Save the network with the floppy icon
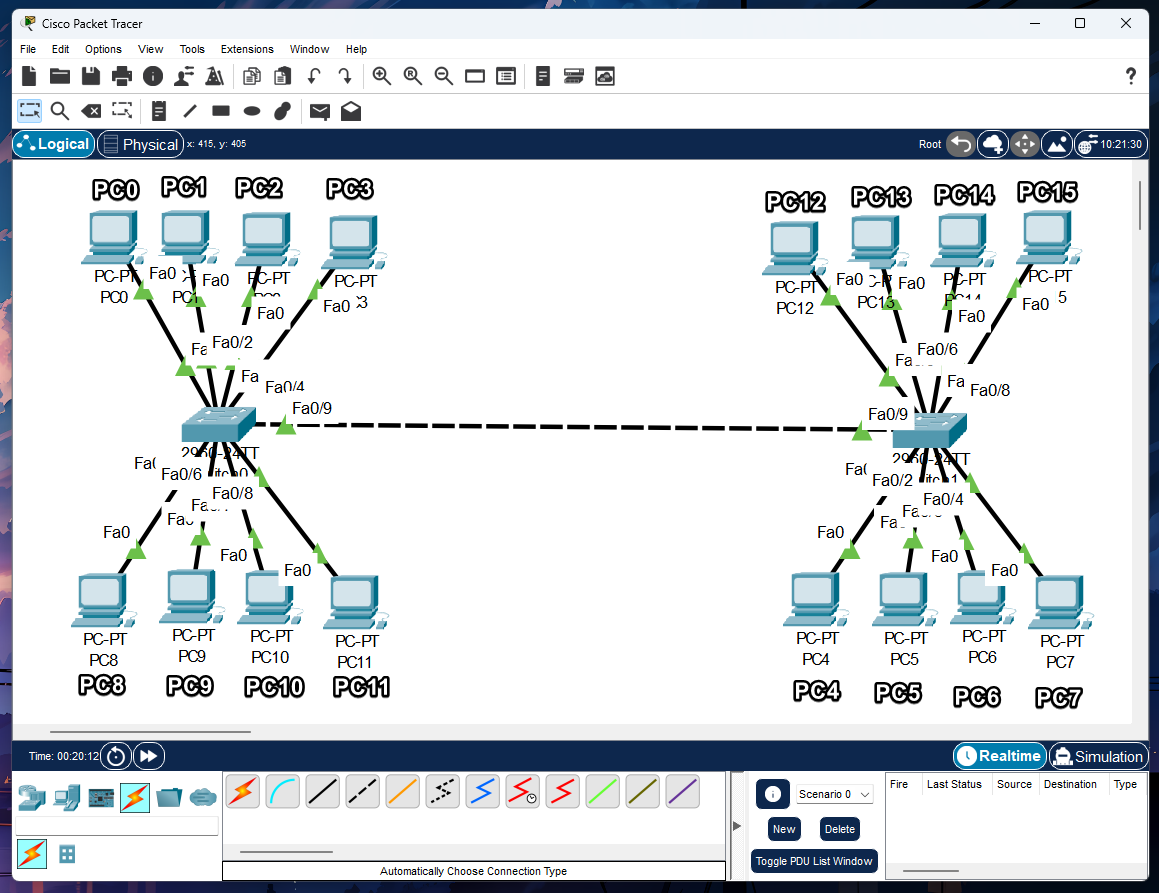Image resolution: width=1159 pixels, height=893 pixels. coord(91,76)
